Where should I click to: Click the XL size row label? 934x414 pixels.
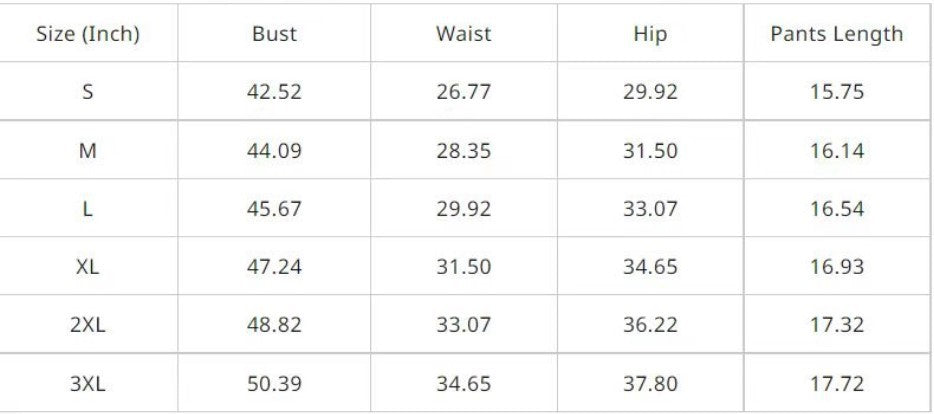(88, 267)
